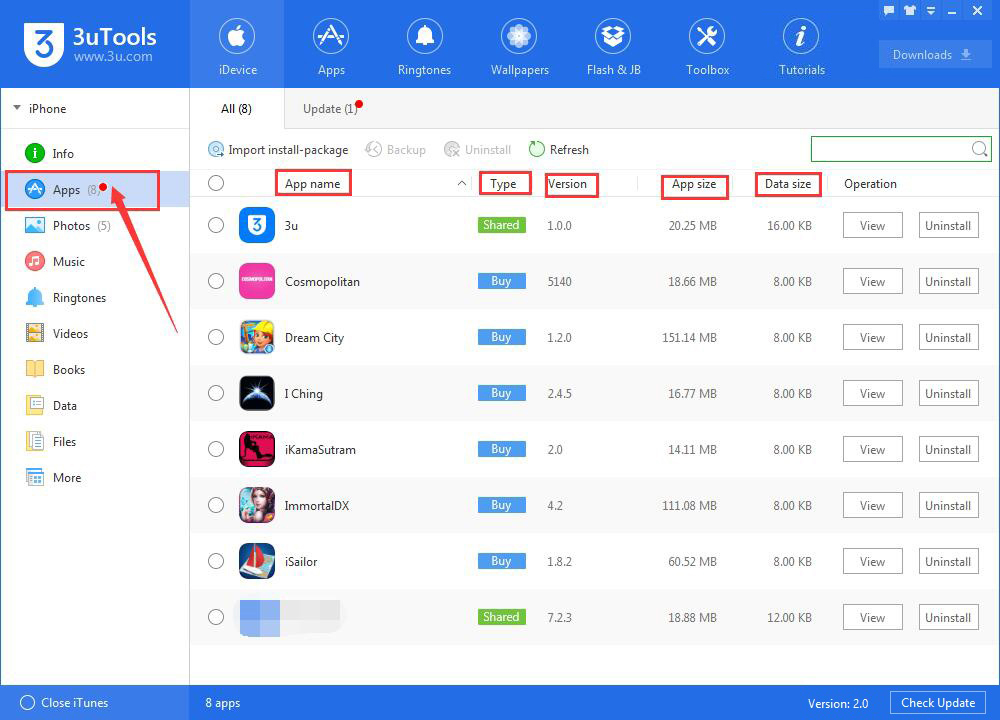Click Check Update button
1000x720 pixels.
pyautogui.click(x=938, y=703)
